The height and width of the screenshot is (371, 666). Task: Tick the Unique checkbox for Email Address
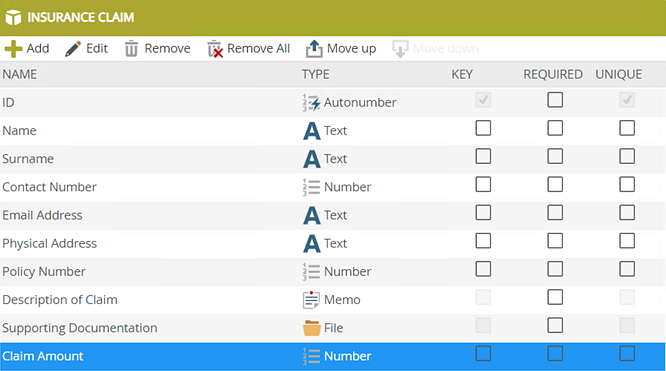tap(627, 213)
